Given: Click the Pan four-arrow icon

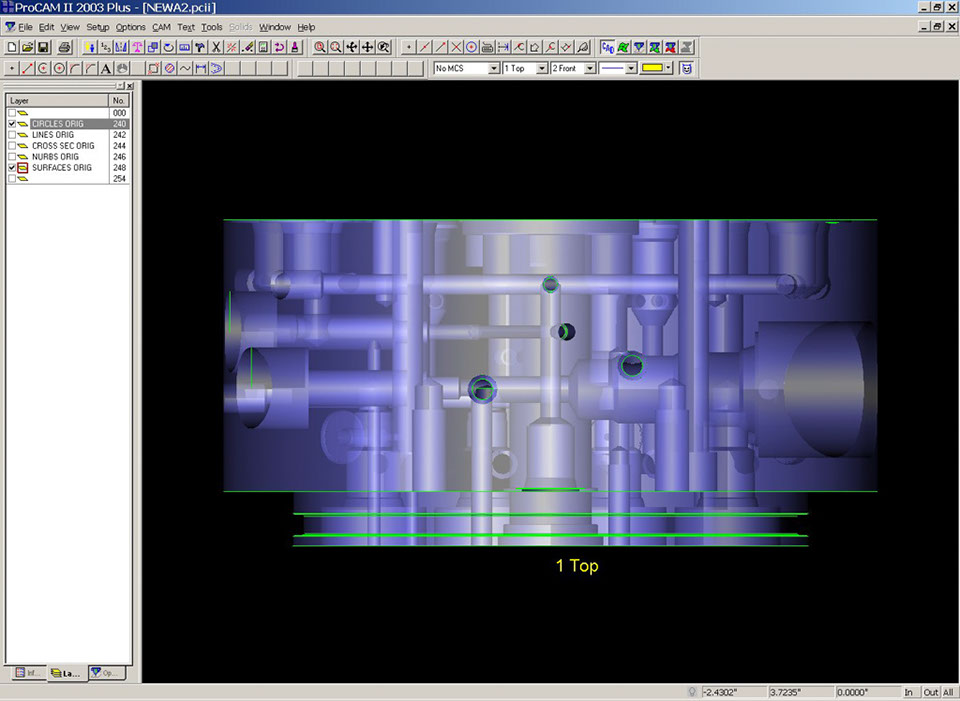Looking at the screenshot, I should 367,47.
